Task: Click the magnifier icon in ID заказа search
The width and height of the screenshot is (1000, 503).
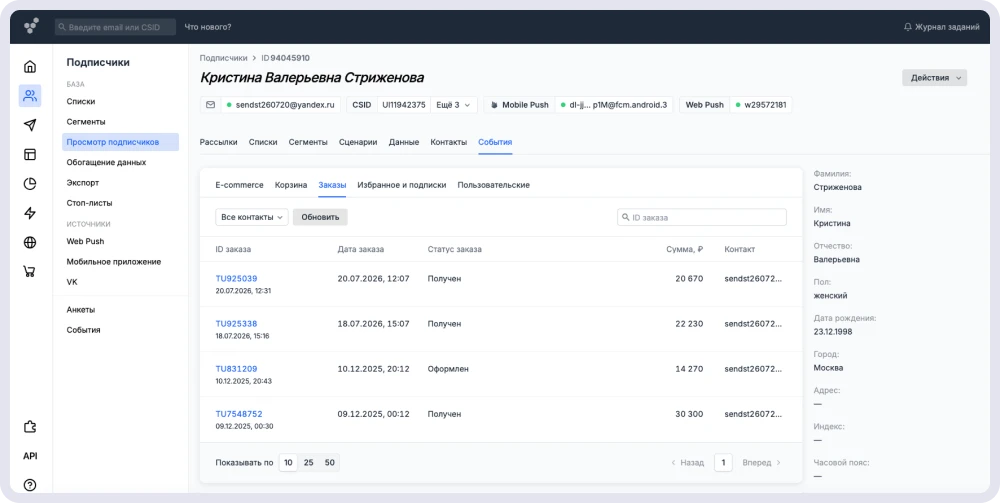Action: coord(625,217)
